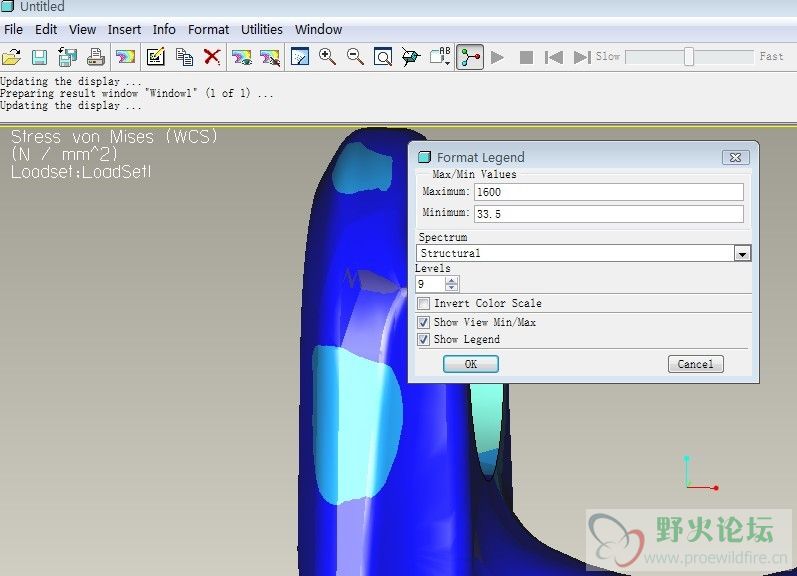Viewport: 797px width, 576px height.
Task: Open the View menu
Action: (x=82, y=29)
